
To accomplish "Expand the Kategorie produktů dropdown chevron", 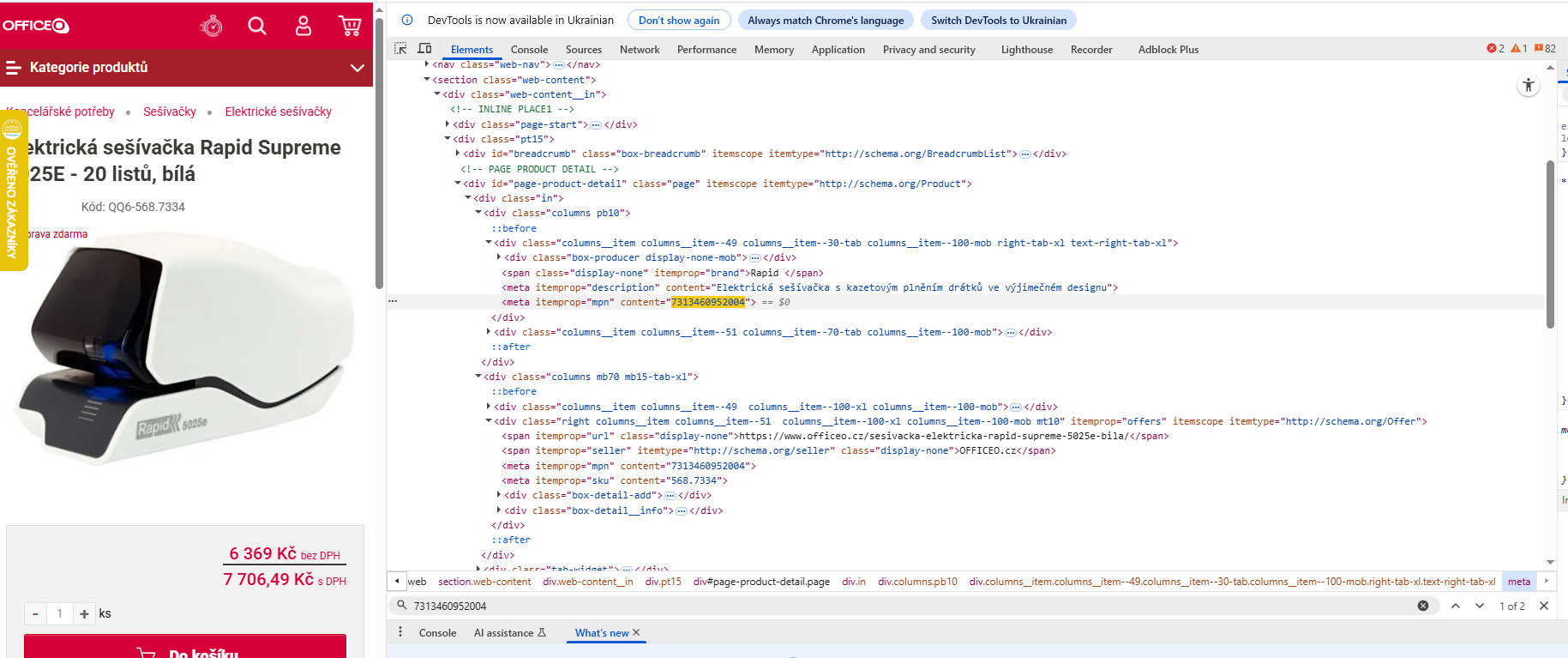I will (357, 68).
